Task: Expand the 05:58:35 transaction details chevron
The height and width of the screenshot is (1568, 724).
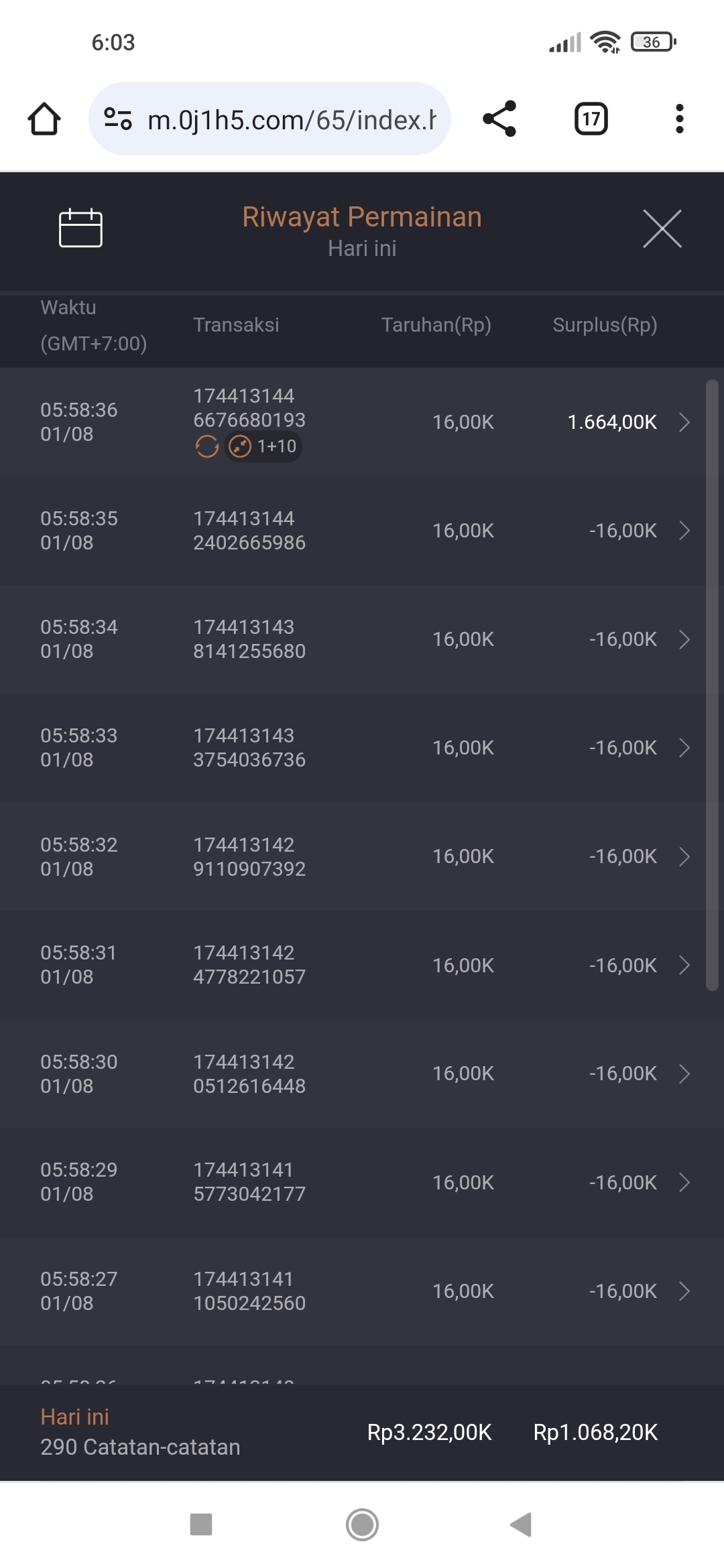Action: pyautogui.click(x=684, y=531)
